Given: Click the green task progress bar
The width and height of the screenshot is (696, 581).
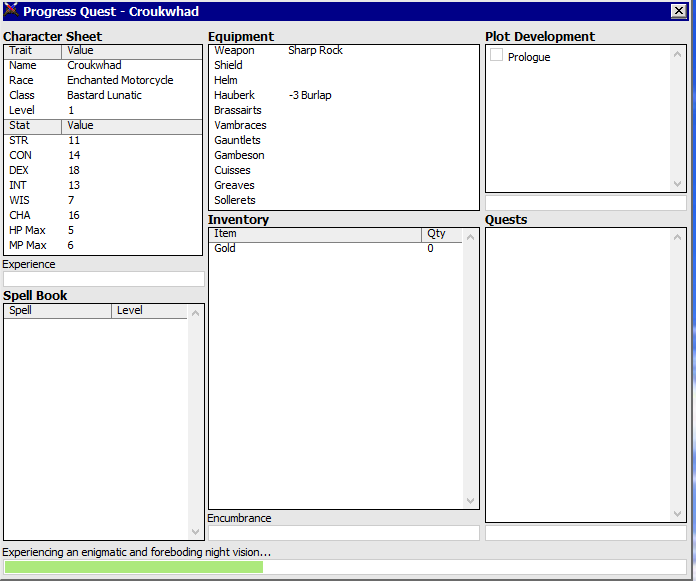Looking at the screenshot, I should (x=345, y=567).
